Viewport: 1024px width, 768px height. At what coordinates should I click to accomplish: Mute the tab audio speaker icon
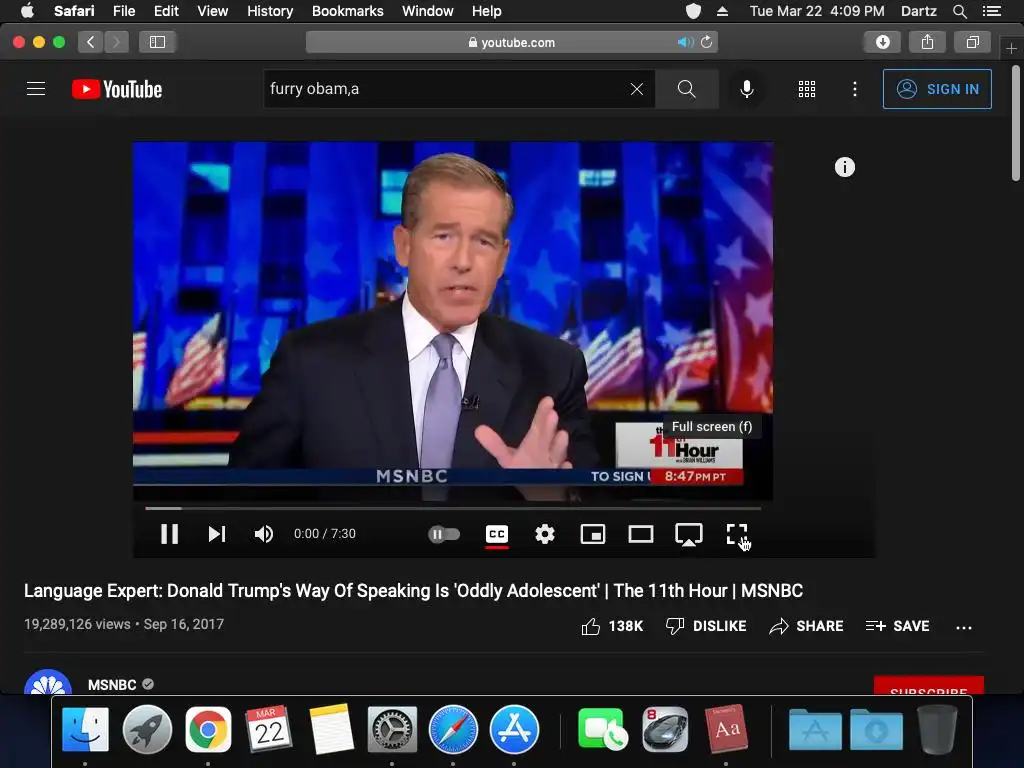(685, 42)
